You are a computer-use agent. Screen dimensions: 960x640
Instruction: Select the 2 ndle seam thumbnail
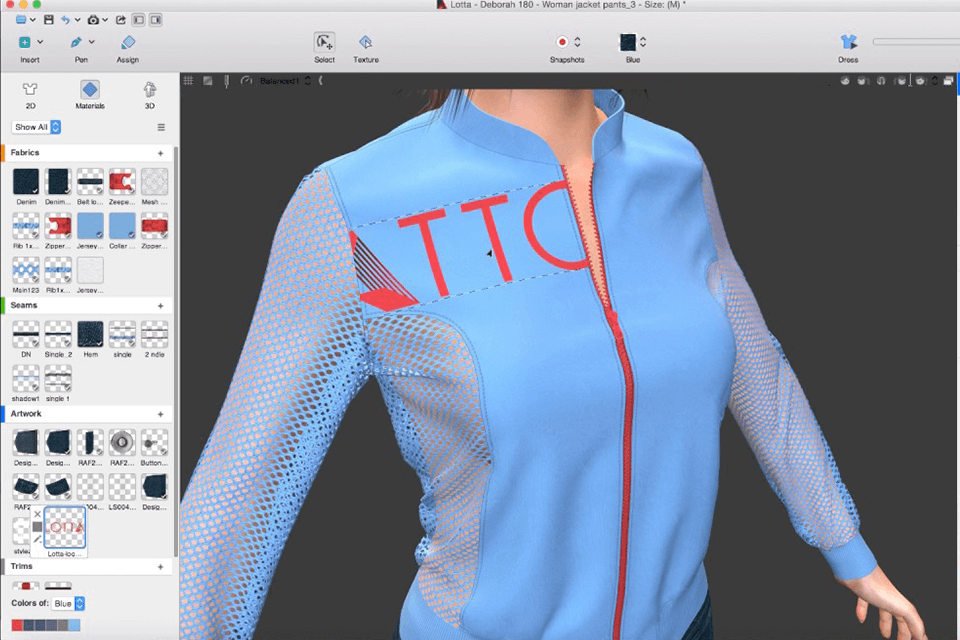coord(154,335)
